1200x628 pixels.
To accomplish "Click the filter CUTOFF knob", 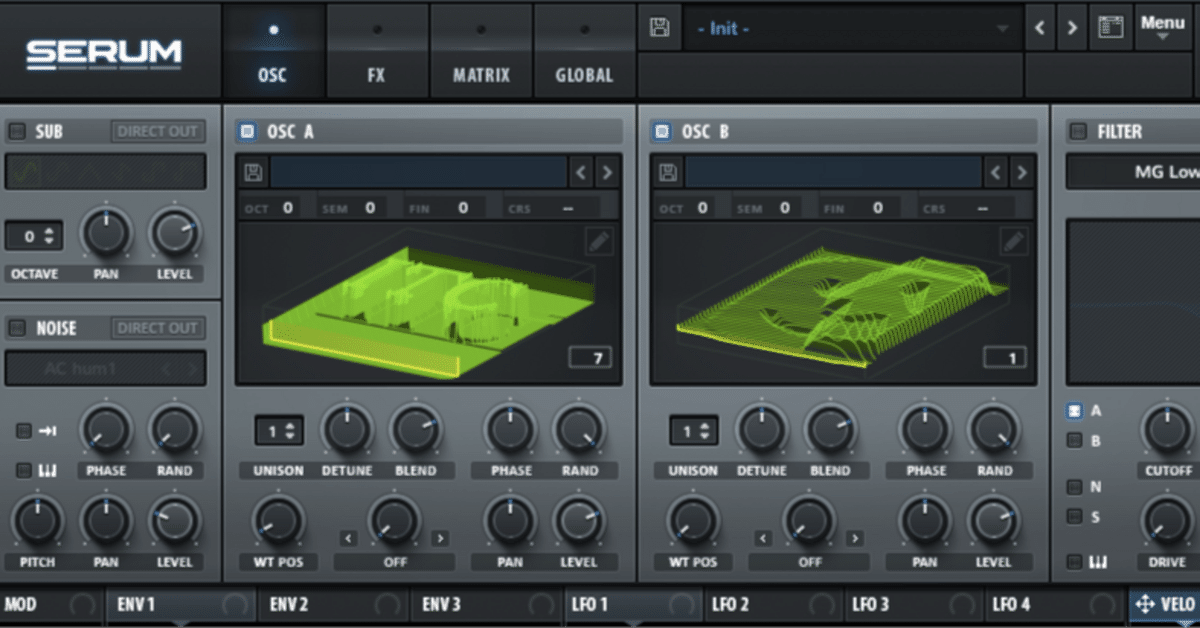I will (1167, 429).
